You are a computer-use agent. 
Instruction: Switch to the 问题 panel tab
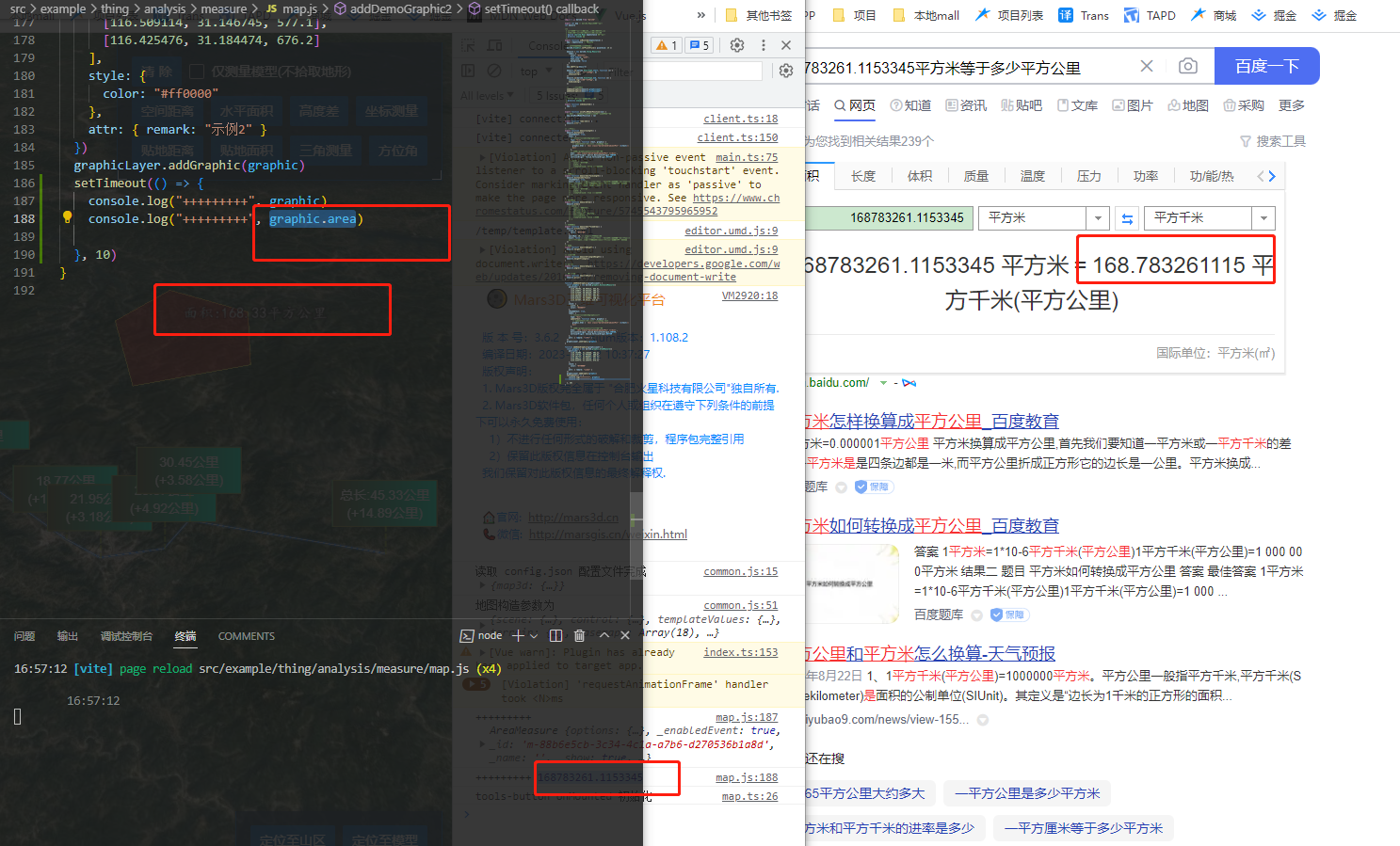(x=24, y=636)
